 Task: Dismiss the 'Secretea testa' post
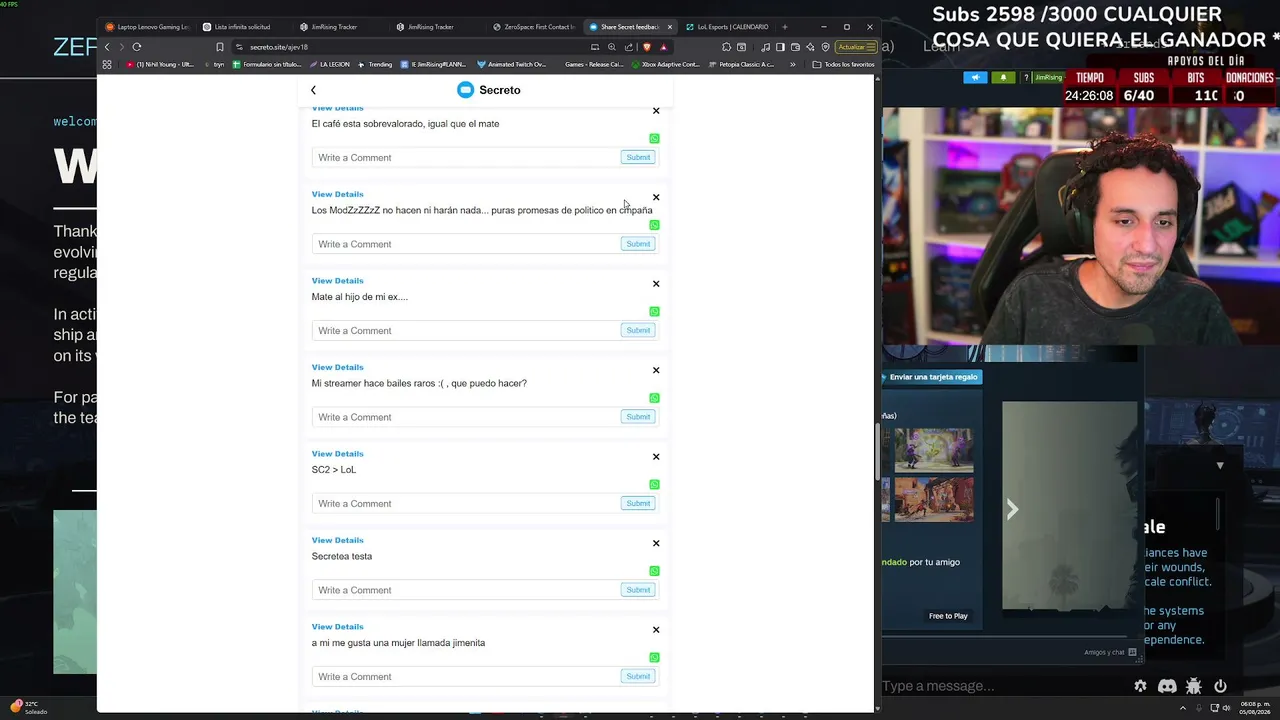pos(656,543)
